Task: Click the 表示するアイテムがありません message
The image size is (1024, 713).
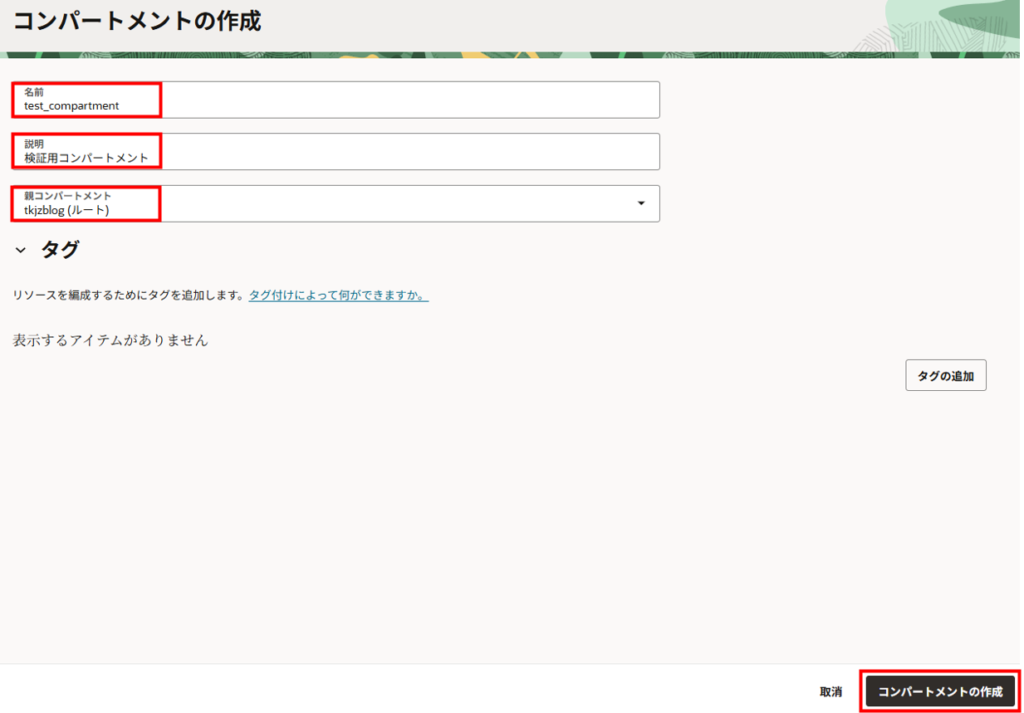Action: coord(110,340)
